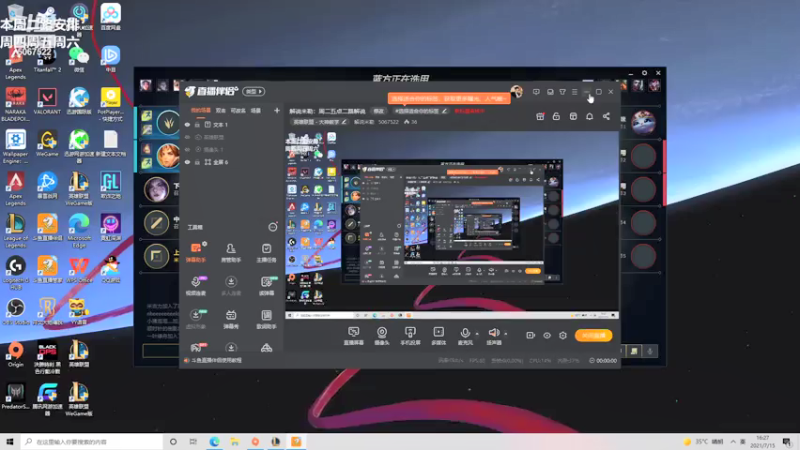Select 文本 1 source row
Image resolution: width=800 pixels, height=450 pixels.
pyautogui.click(x=232, y=124)
